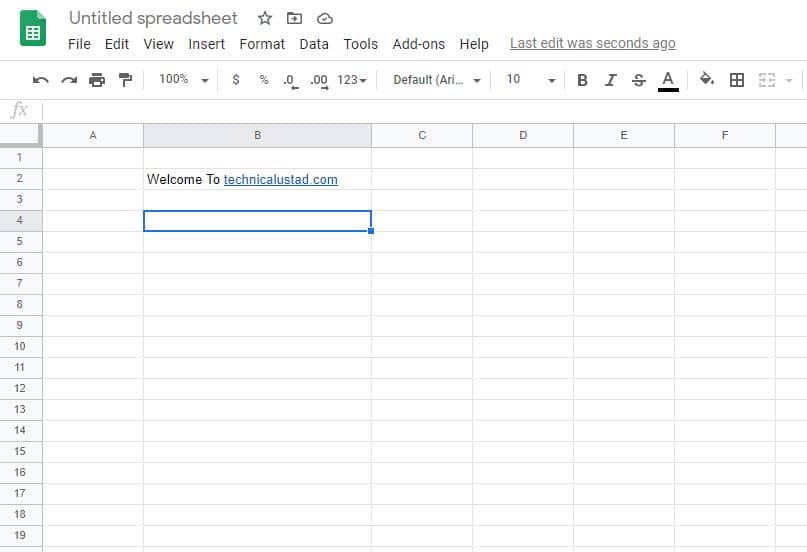Select column C header

422,135
